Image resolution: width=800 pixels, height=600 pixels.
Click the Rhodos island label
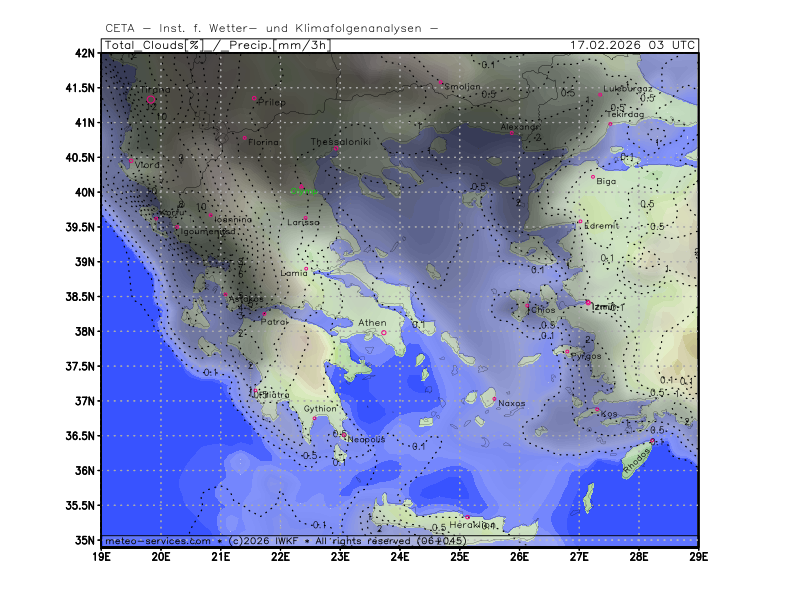(636, 461)
